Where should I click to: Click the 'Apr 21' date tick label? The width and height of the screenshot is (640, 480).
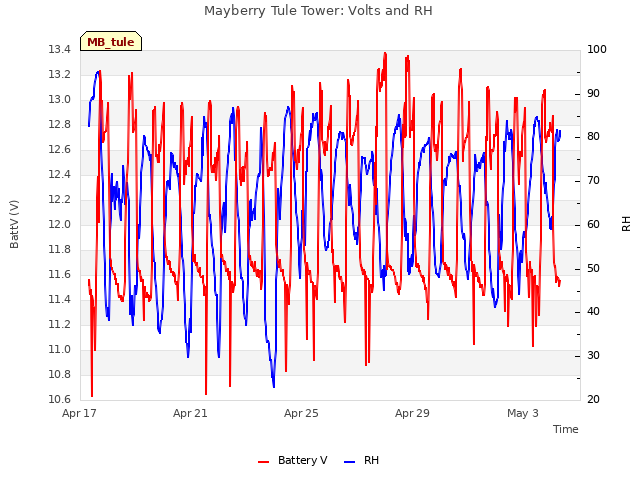tap(190, 413)
